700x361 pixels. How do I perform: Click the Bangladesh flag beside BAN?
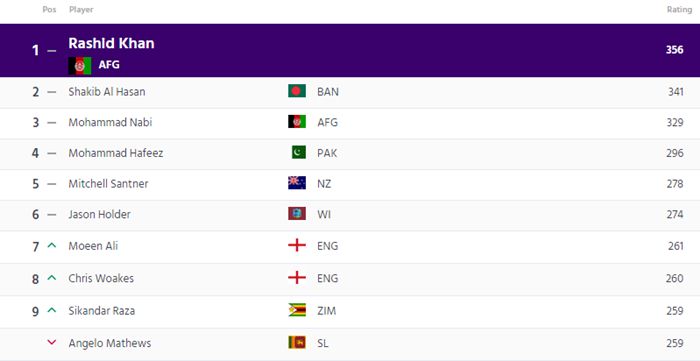click(x=297, y=91)
